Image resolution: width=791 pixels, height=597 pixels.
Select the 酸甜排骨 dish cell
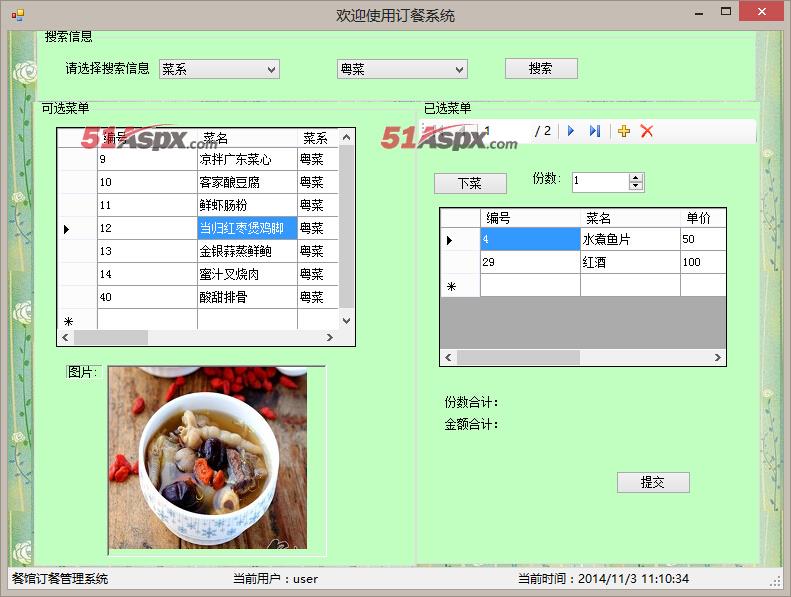[247, 297]
